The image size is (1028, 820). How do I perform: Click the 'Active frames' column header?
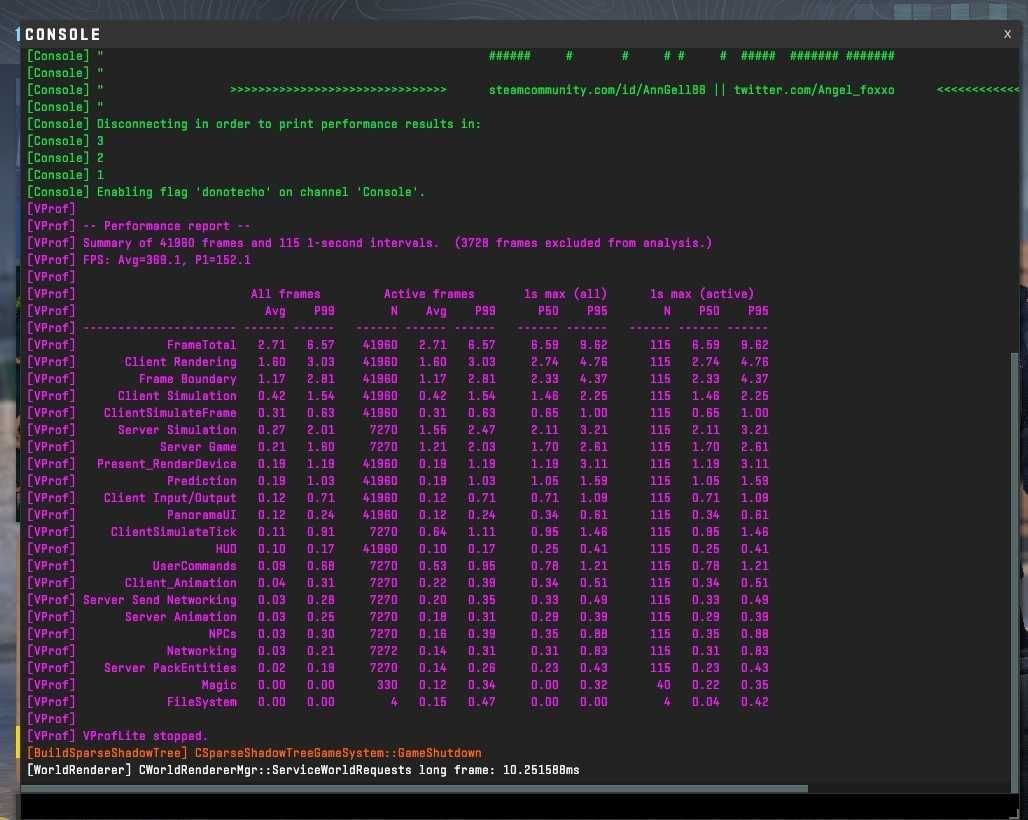429,294
